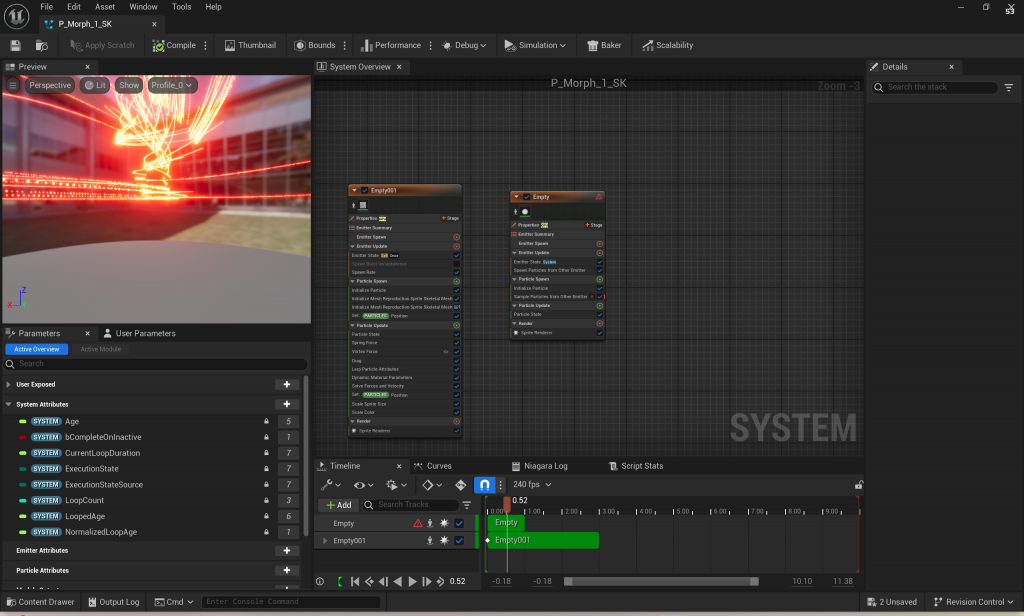Toggle the Empty track enabled checkbox

[x=459, y=523]
